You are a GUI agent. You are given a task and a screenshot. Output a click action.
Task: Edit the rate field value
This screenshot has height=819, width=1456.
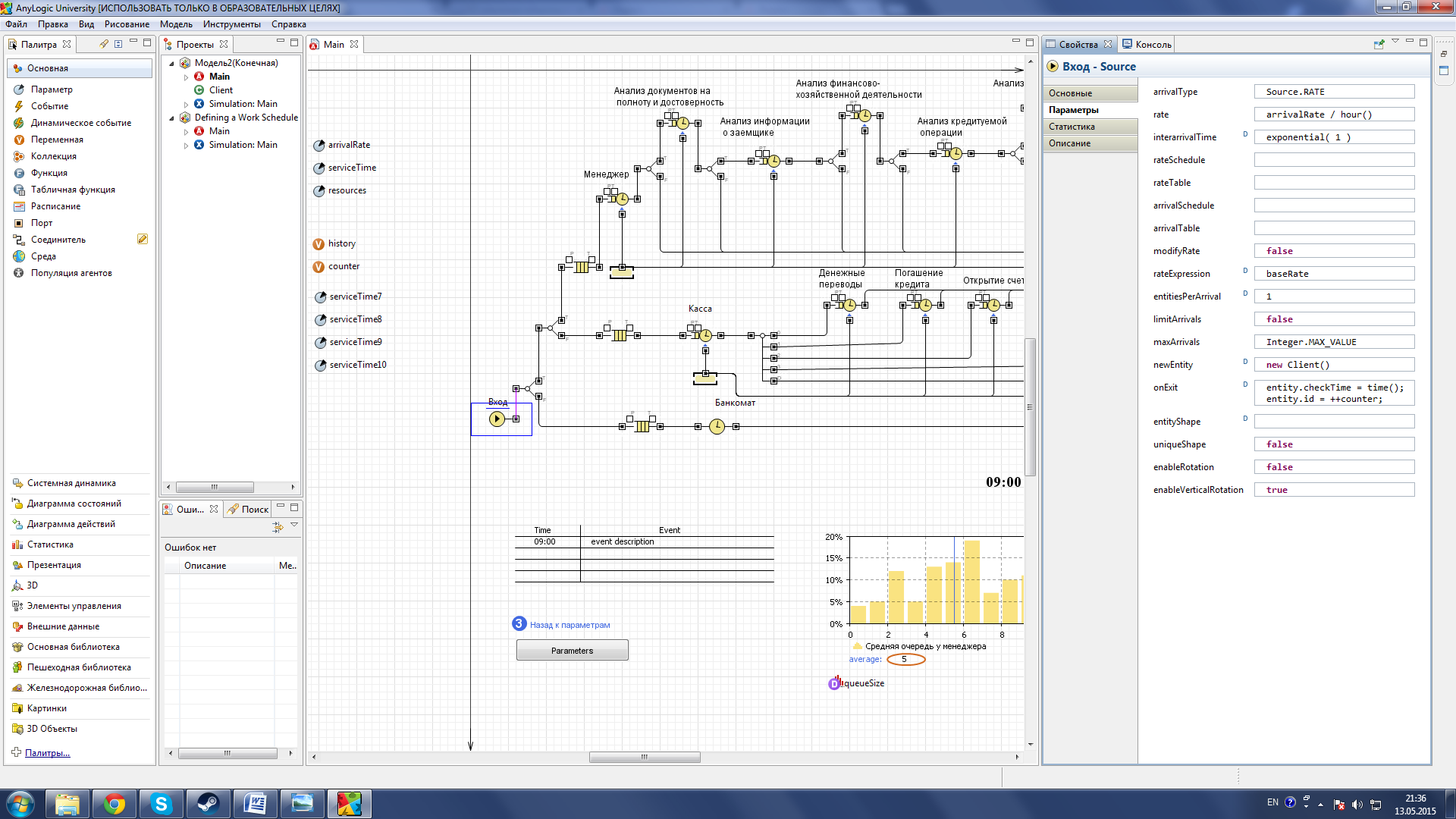1333,115
